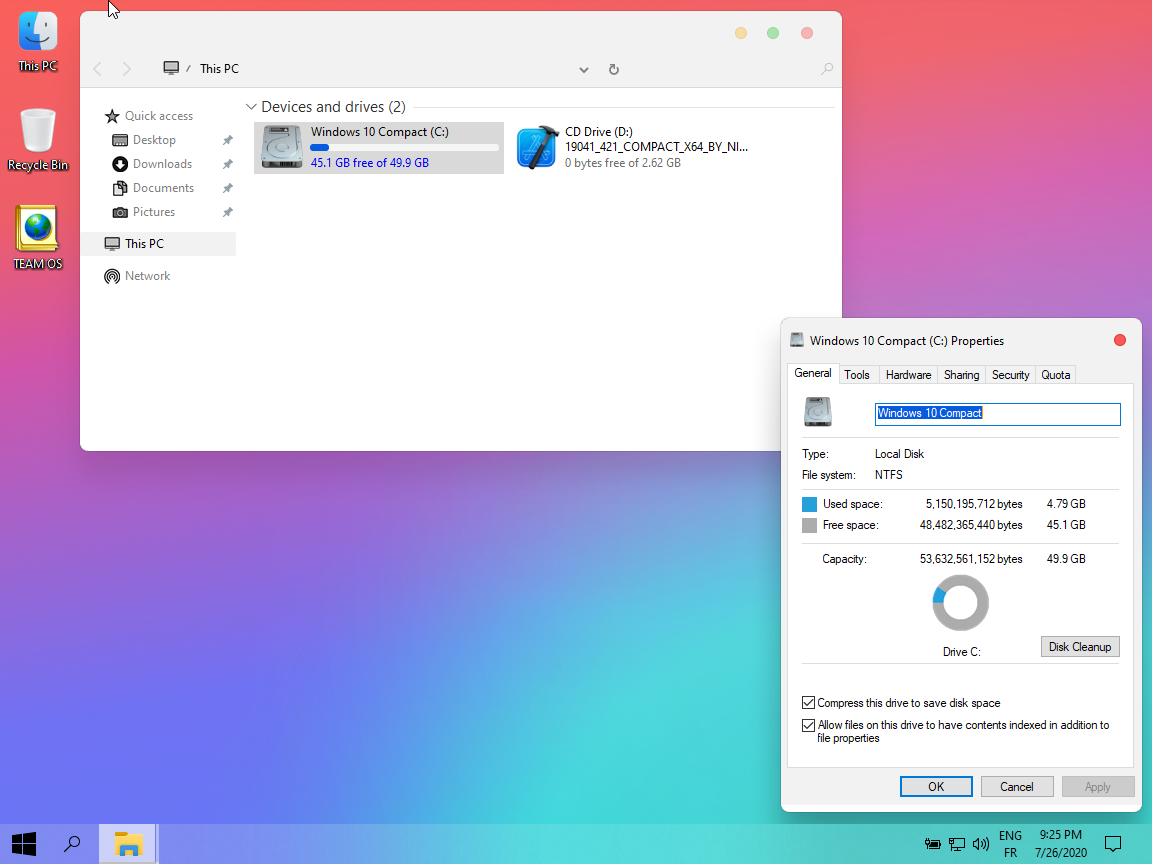Click the blue Used space color swatch
Image resolution: width=1152 pixels, height=864 pixels.
click(809, 504)
